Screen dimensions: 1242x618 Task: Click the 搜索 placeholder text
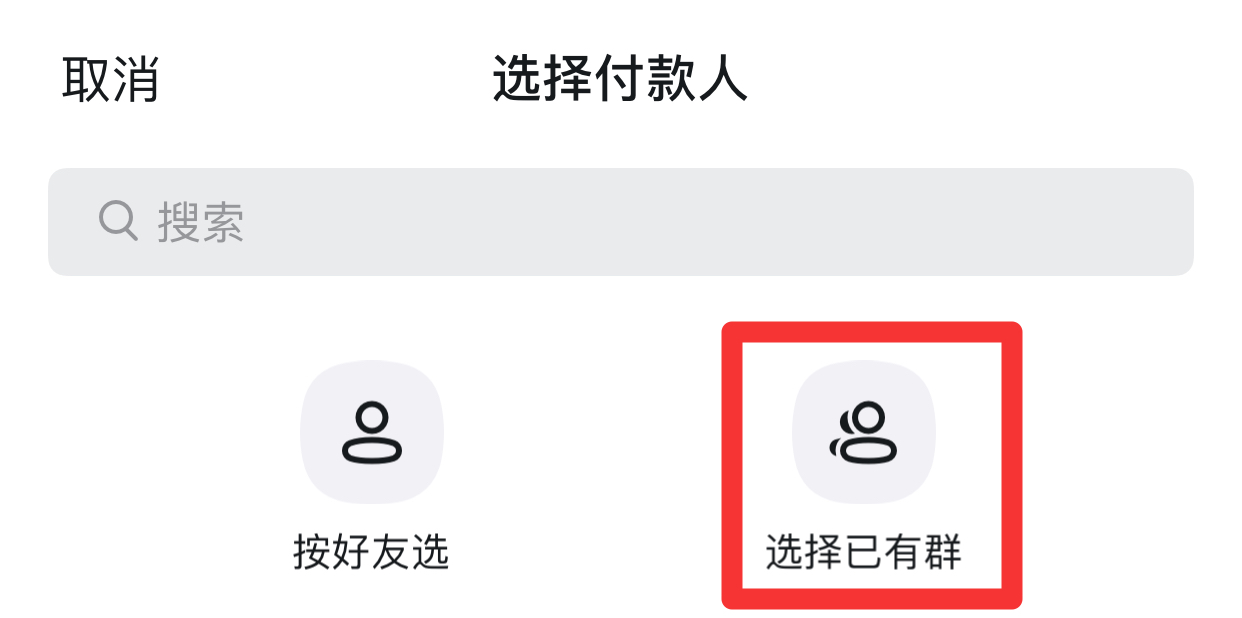click(x=200, y=222)
